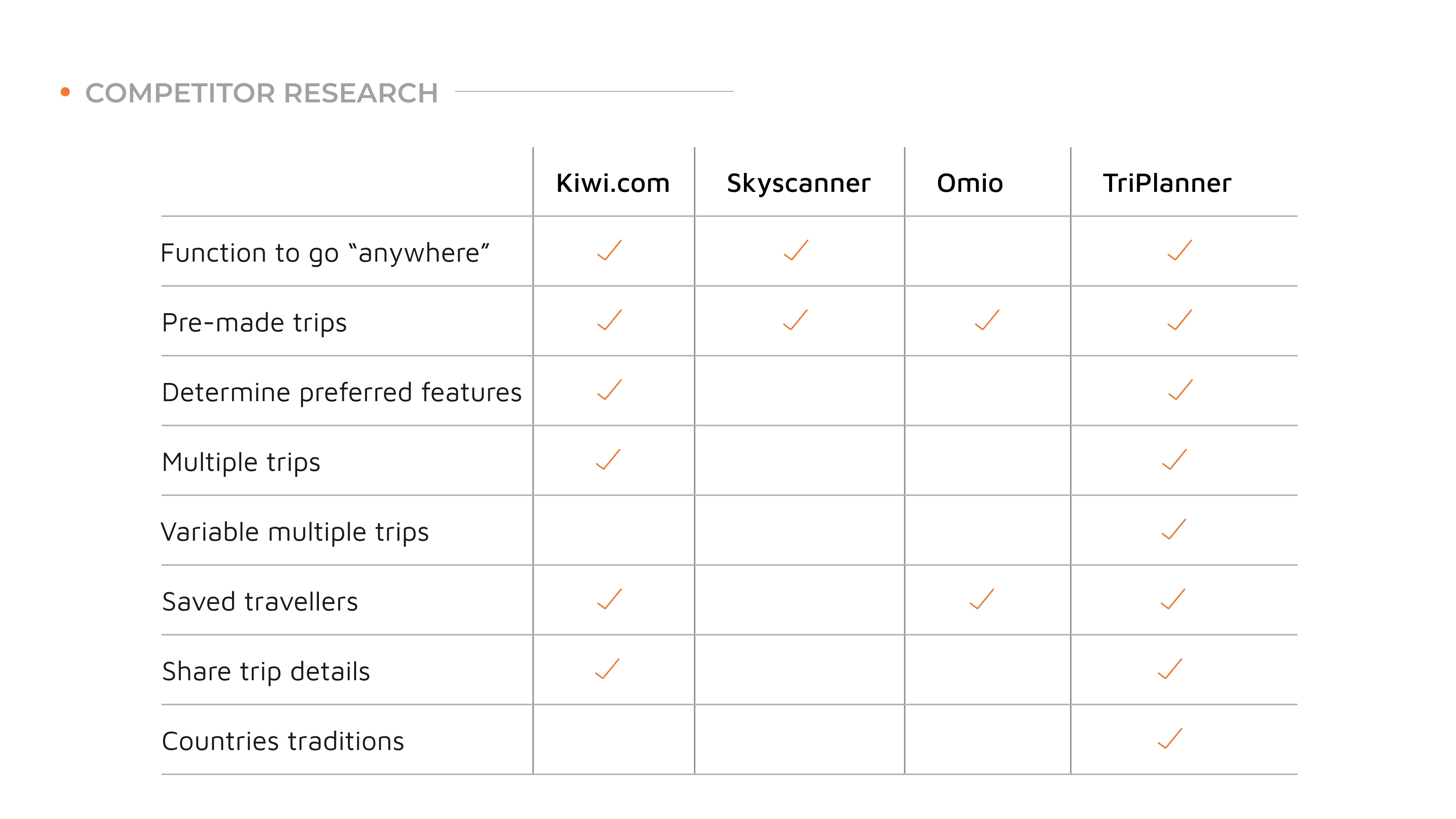Click TriPlanner's checkmark in Saved travellers row
Viewport: 1456px width, 819px height.
(1173, 599)
